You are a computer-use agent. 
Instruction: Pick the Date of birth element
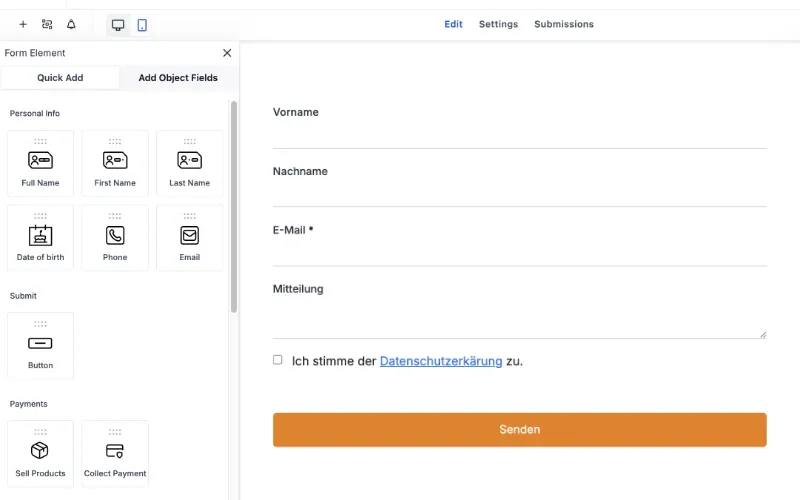40,239
